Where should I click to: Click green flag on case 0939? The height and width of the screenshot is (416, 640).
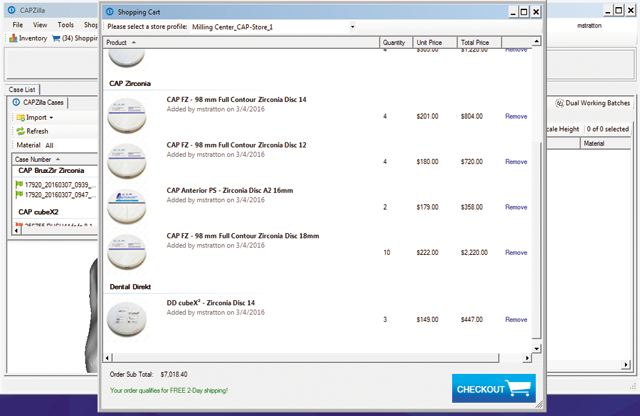coord(19,185)
